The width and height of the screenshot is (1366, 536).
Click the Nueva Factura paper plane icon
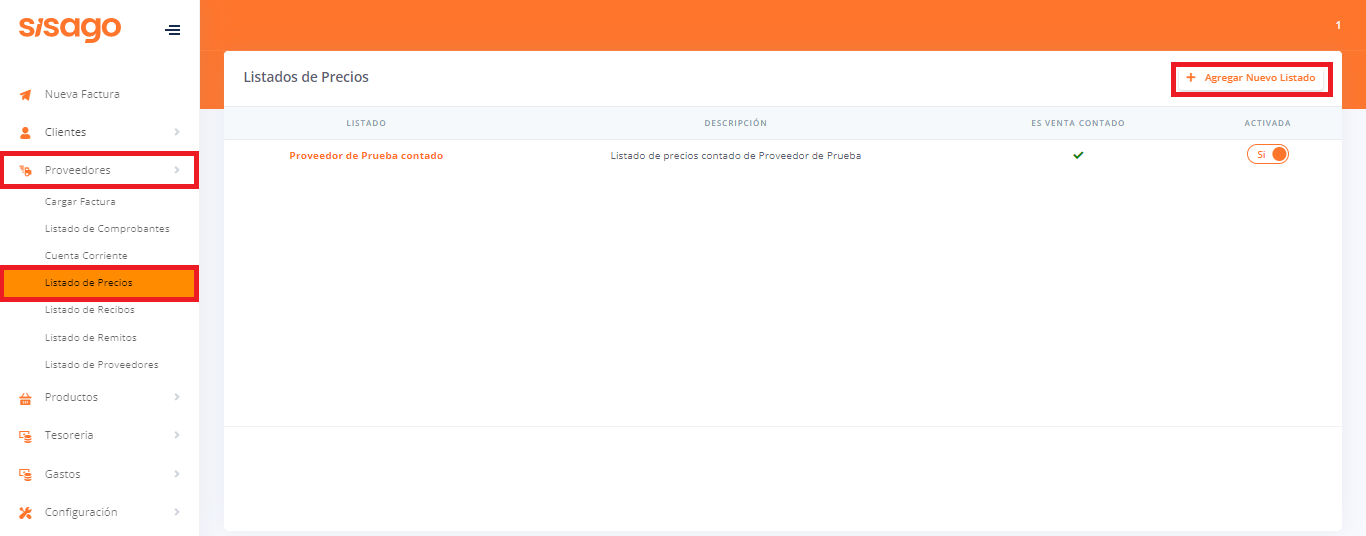[x=26, y=95]
